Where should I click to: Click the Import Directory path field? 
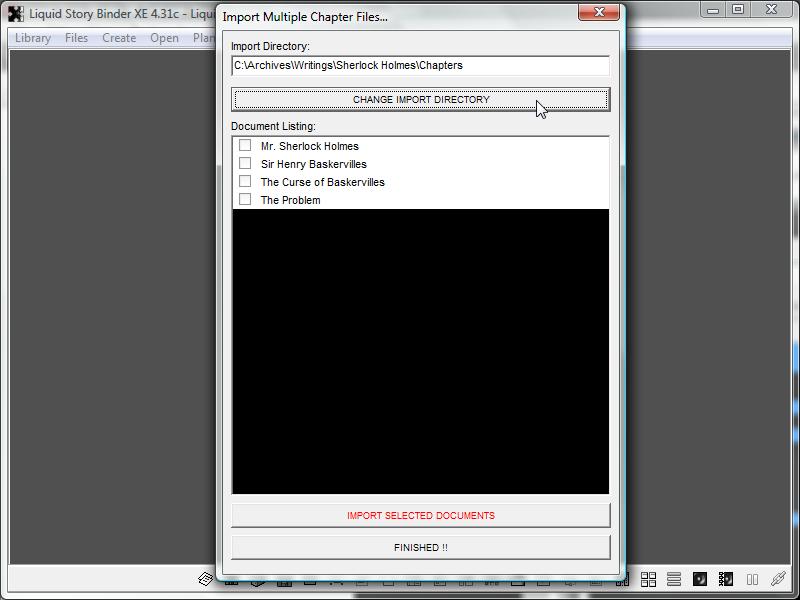[x=420, y=66]
